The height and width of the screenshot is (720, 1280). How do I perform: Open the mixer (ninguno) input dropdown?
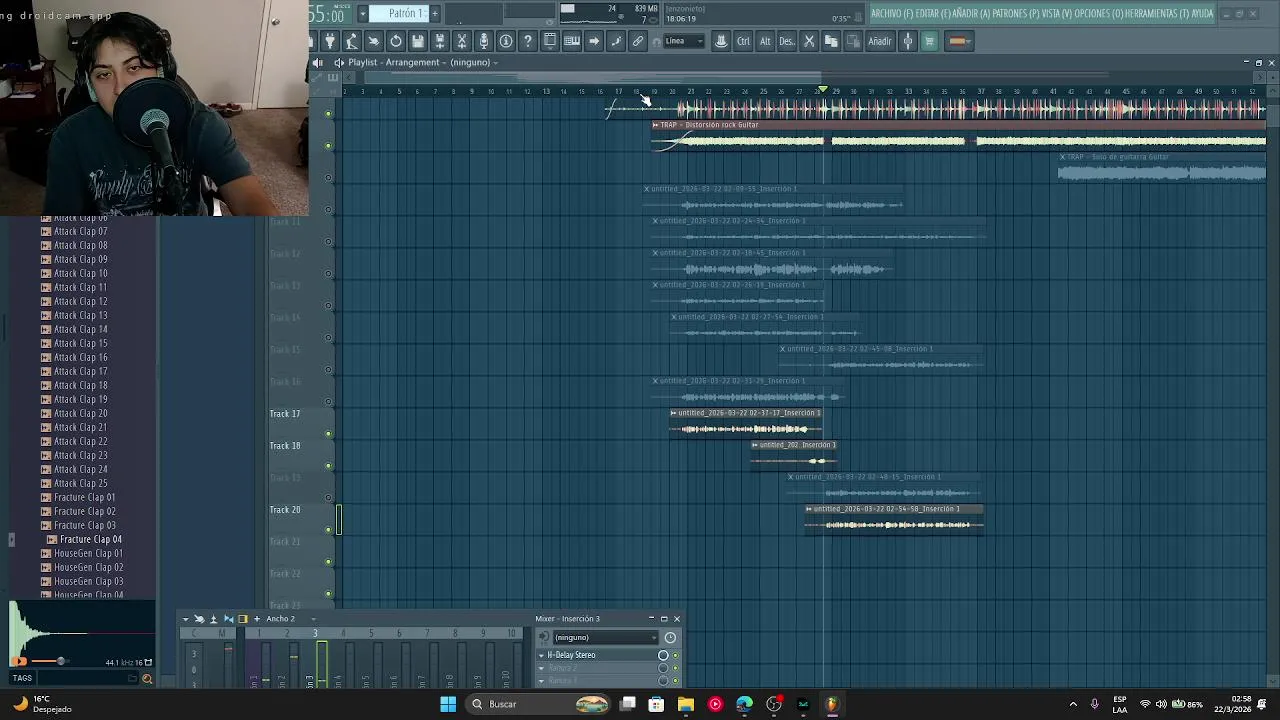click(606, 637)
